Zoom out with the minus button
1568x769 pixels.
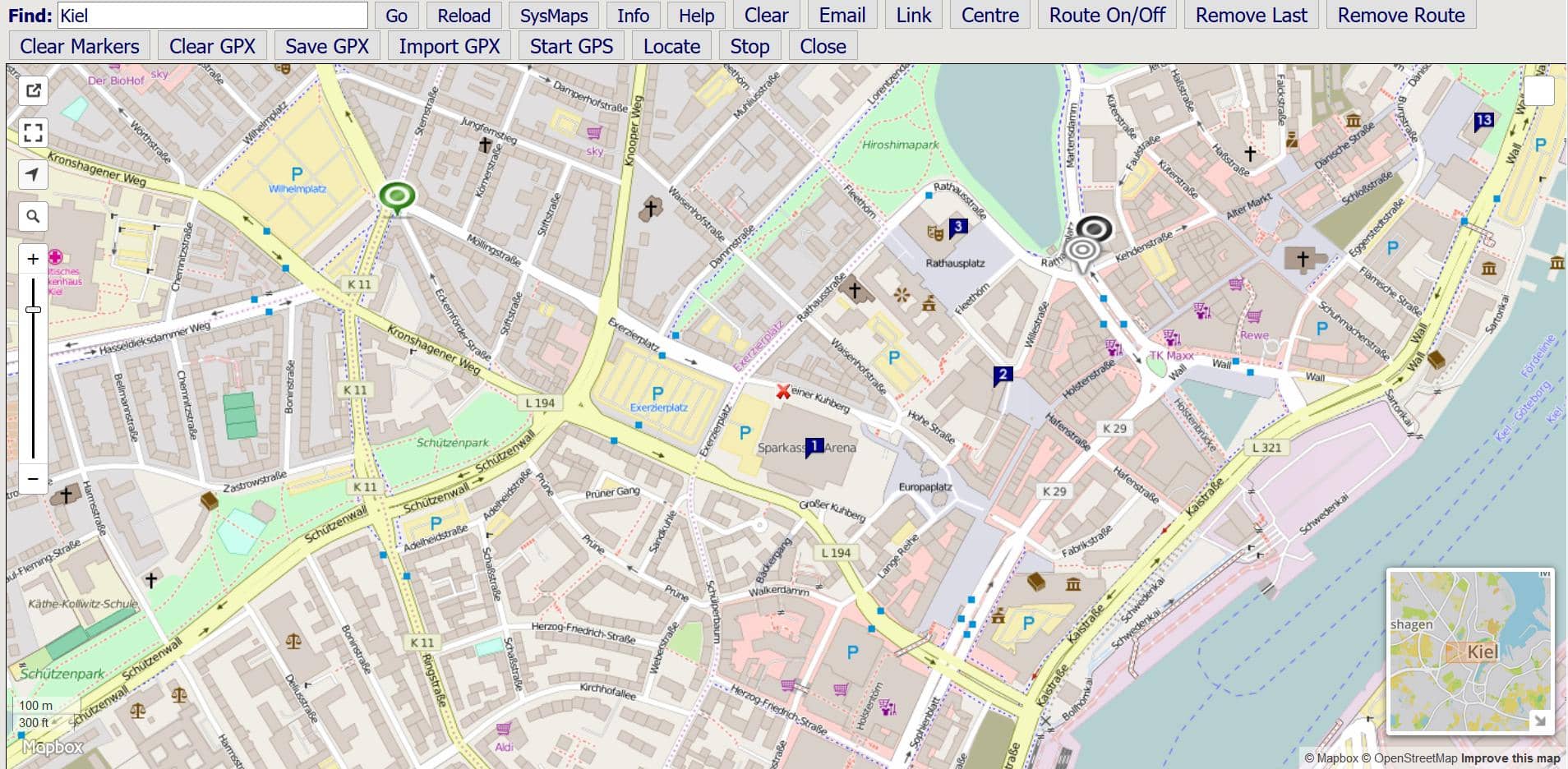pyautogui.click(x=33, y=478)
